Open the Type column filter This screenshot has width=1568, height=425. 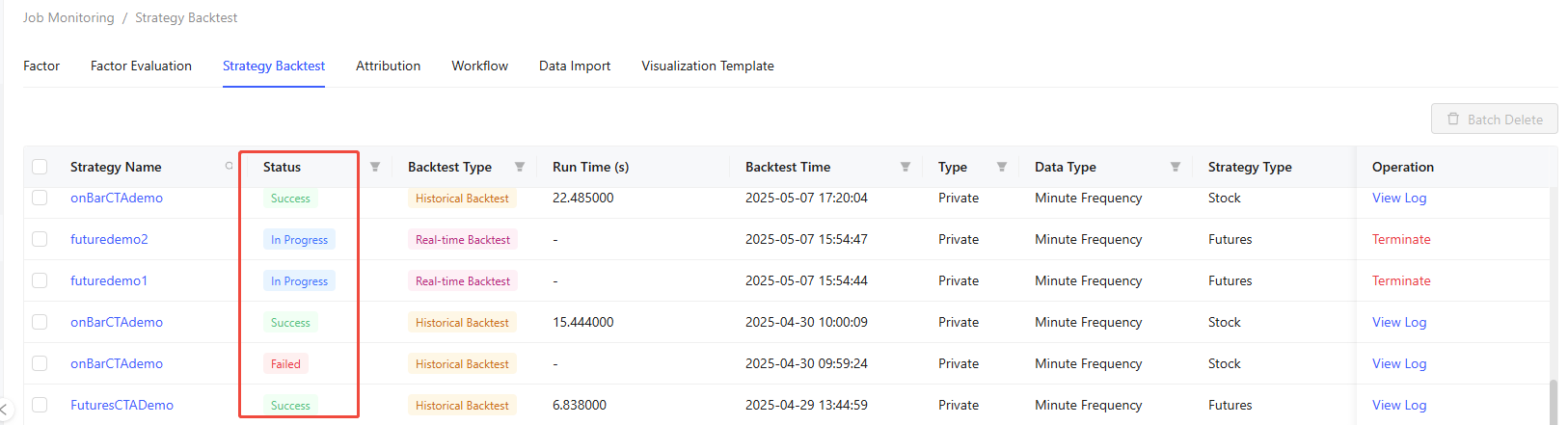pyautogui.click(x=1002, y=167)
